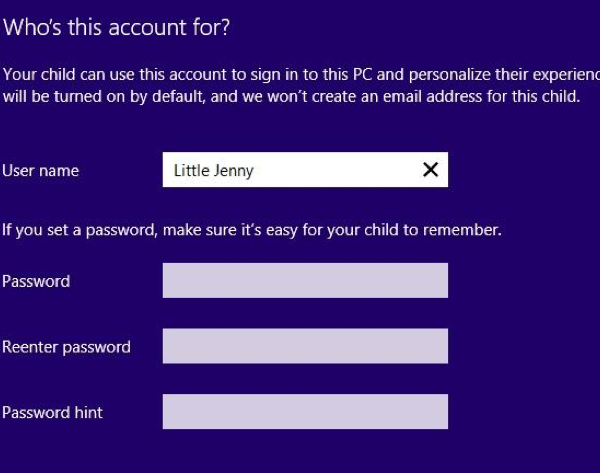Click the "Who's this account for?" heading

pos(116,27)
